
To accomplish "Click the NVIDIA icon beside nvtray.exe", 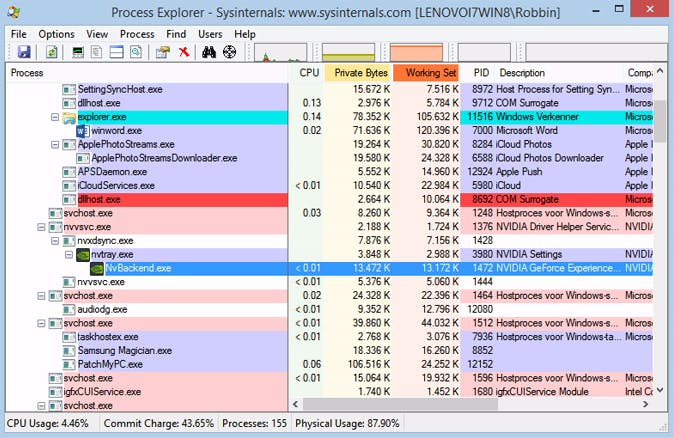I will pos(83,254).
